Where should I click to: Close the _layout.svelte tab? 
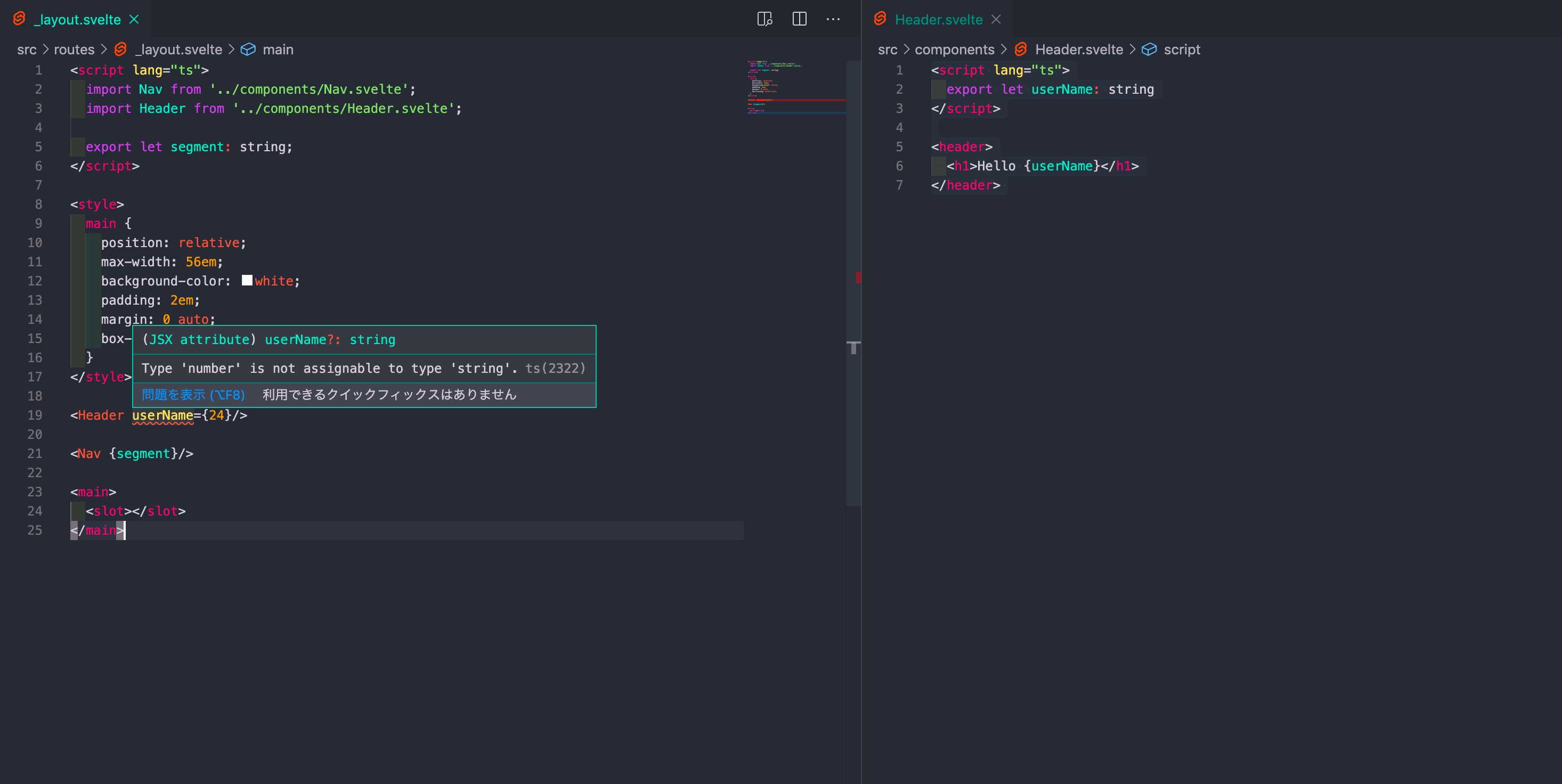coord(135,19)
